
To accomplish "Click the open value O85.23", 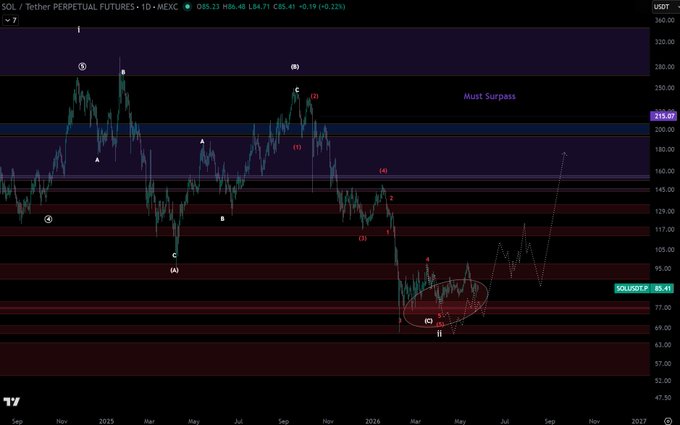I will 208,7.
